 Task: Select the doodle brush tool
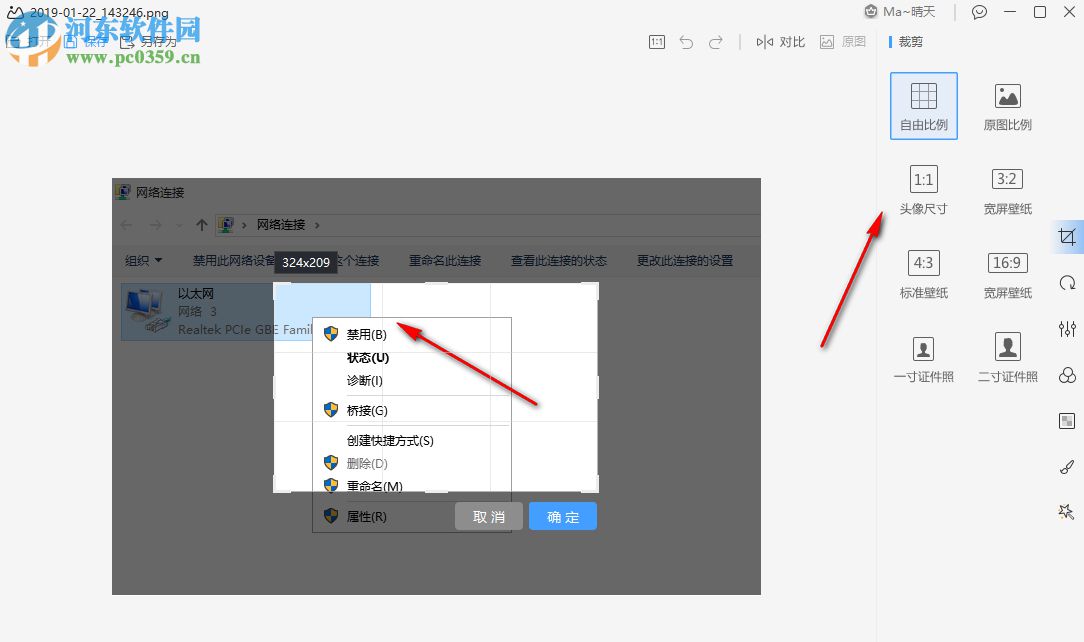[x=1066, y=466]
